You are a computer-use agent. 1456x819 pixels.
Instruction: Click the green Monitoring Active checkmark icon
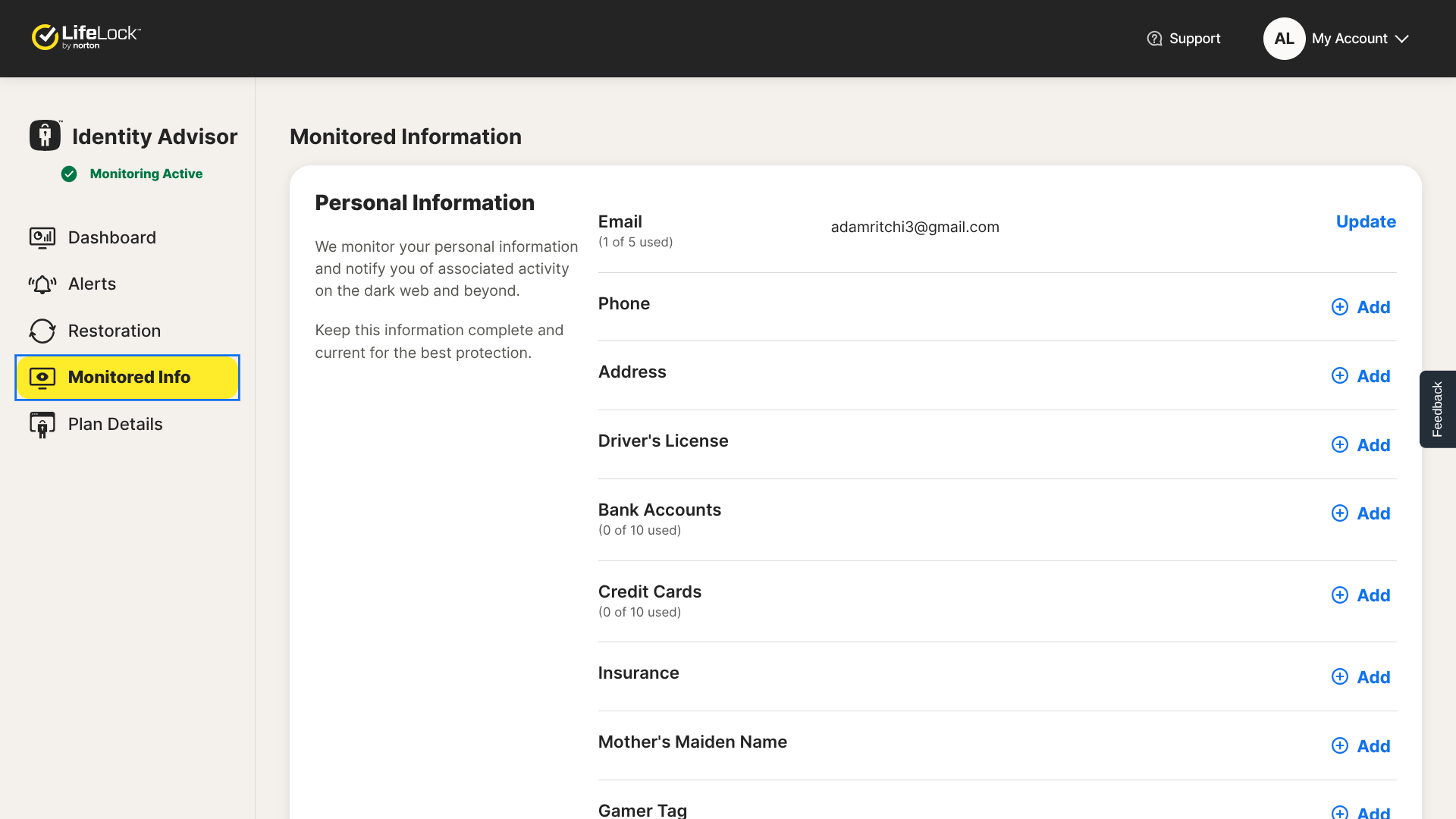pyautogui.click(x=69, y=174)
